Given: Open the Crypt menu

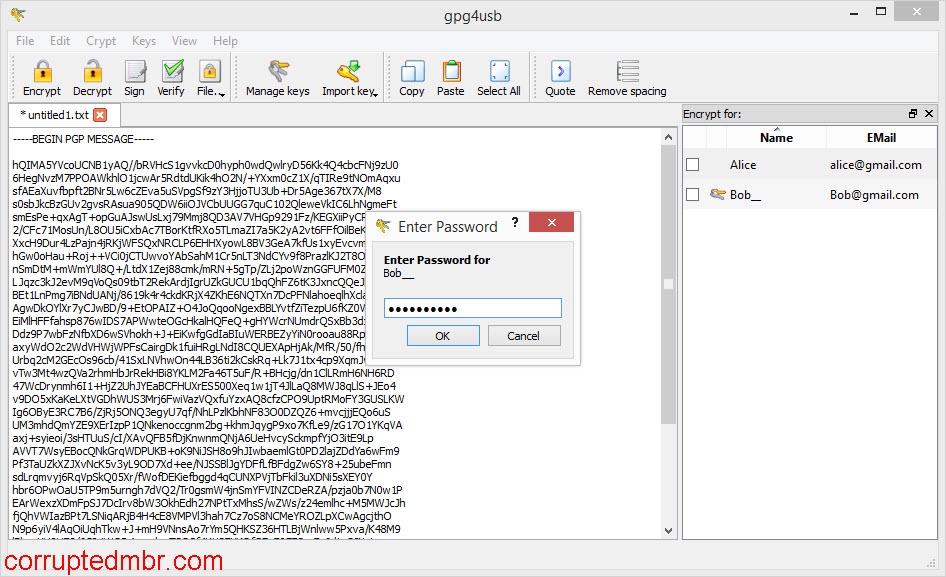Looking at the screenshot, I should pos(101,41).
